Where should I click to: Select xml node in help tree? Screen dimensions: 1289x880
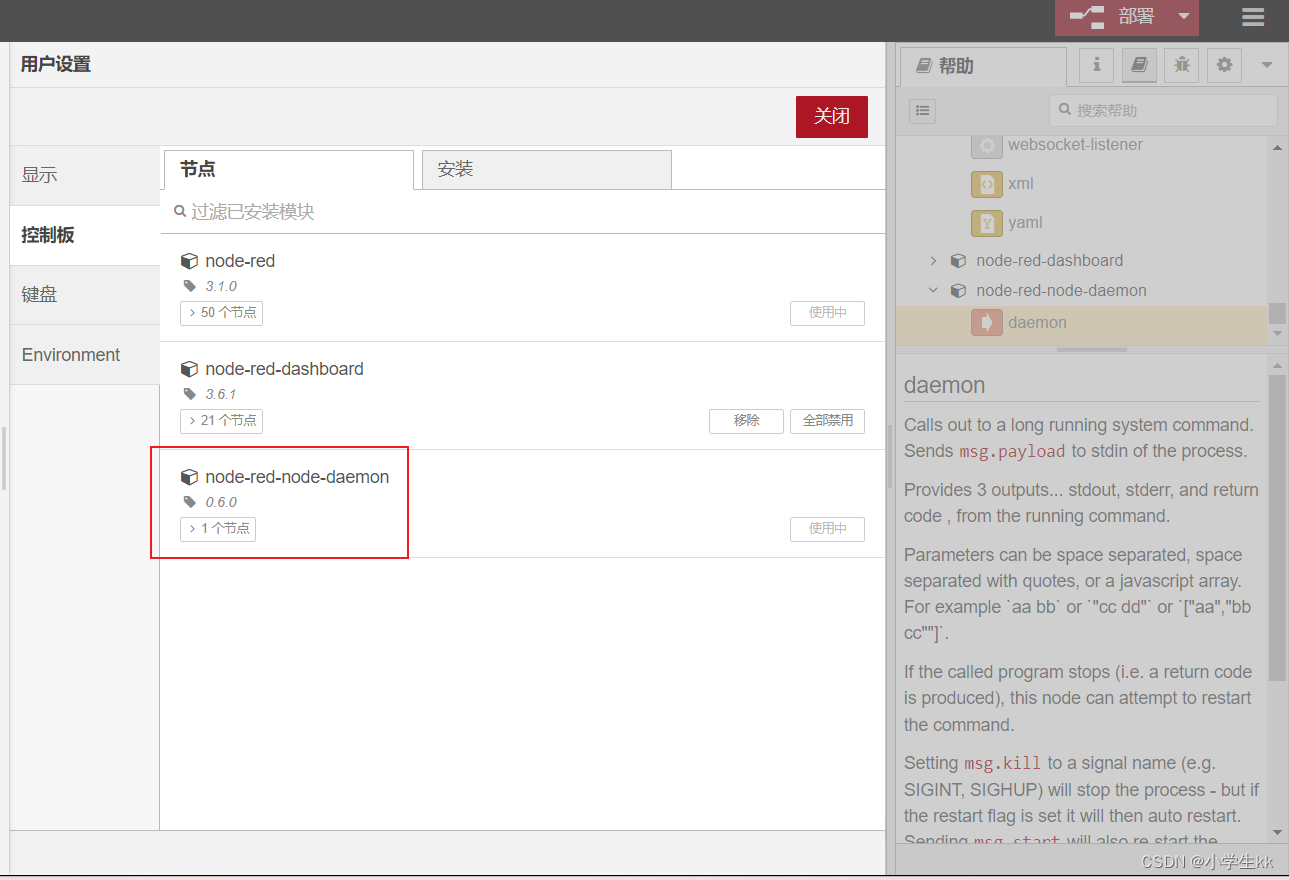click(x=1021, y=184)
